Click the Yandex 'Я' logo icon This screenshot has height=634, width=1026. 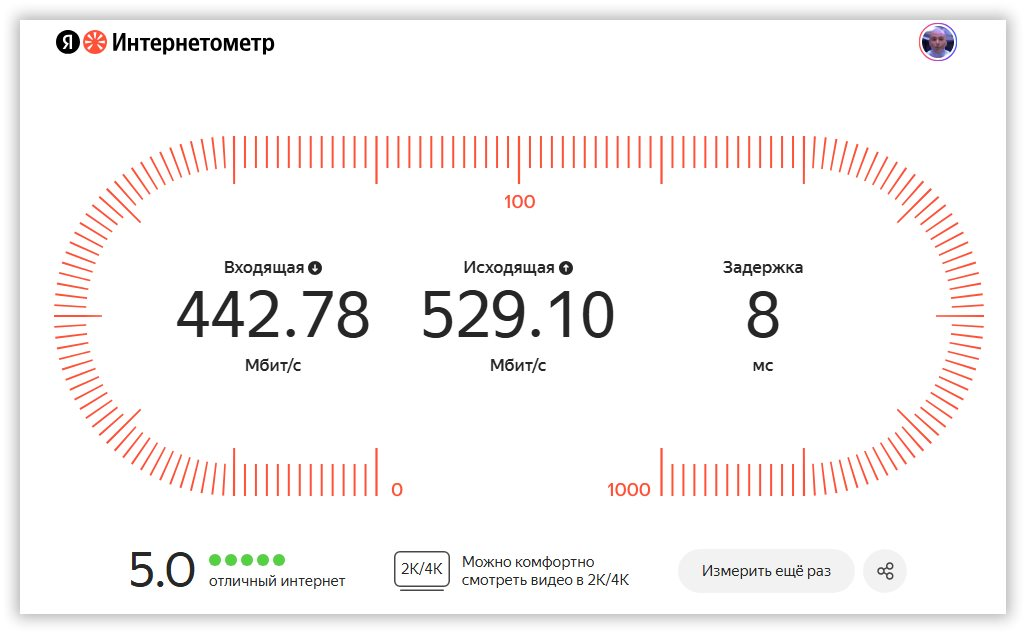(67, 43)
